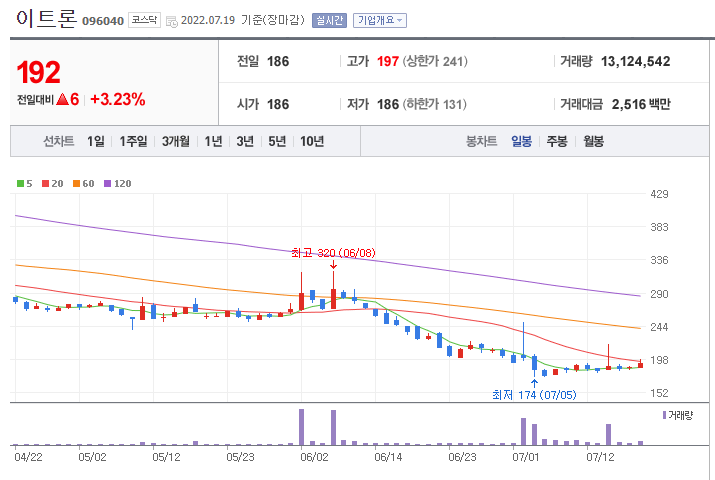This screenshot has width=715, height=480.
Task: Click the green 5-day moving average swatch
Action: tap(20, 184)
